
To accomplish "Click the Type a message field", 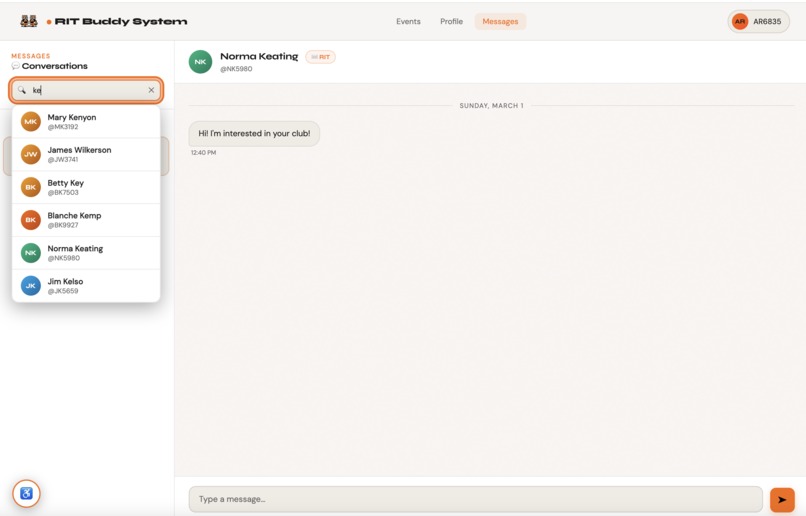I will pos(475,499).
